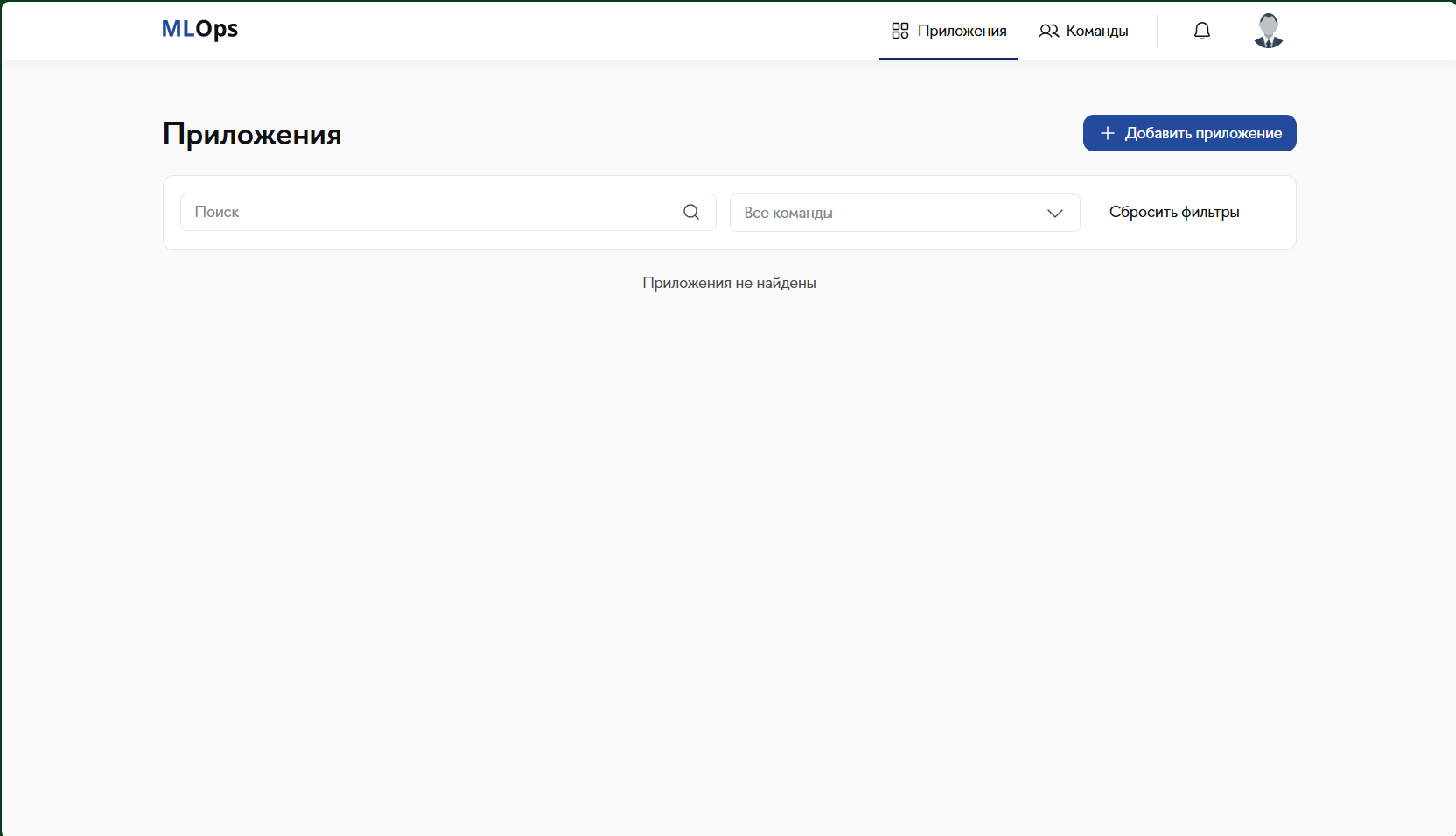Viewport: 1456px width, 836px height.
Task: Click the MLOps logo
Action: coord(199,29)
